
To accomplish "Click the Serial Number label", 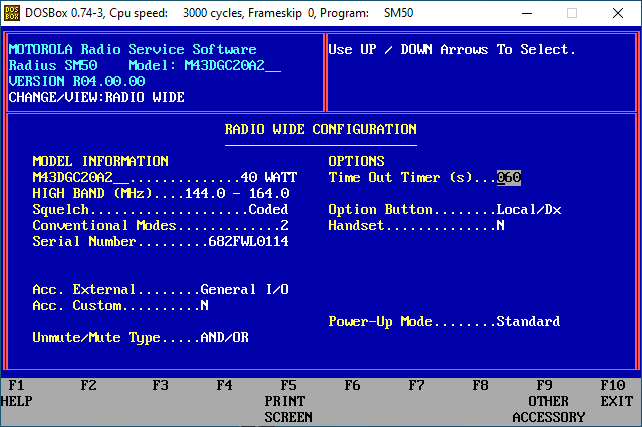I will [x=84, y=242].
